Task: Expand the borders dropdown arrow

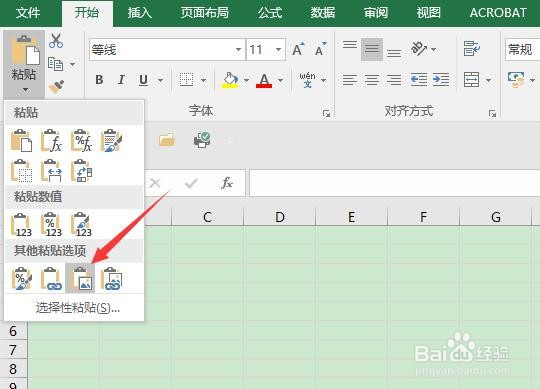Action: (203, 80)
